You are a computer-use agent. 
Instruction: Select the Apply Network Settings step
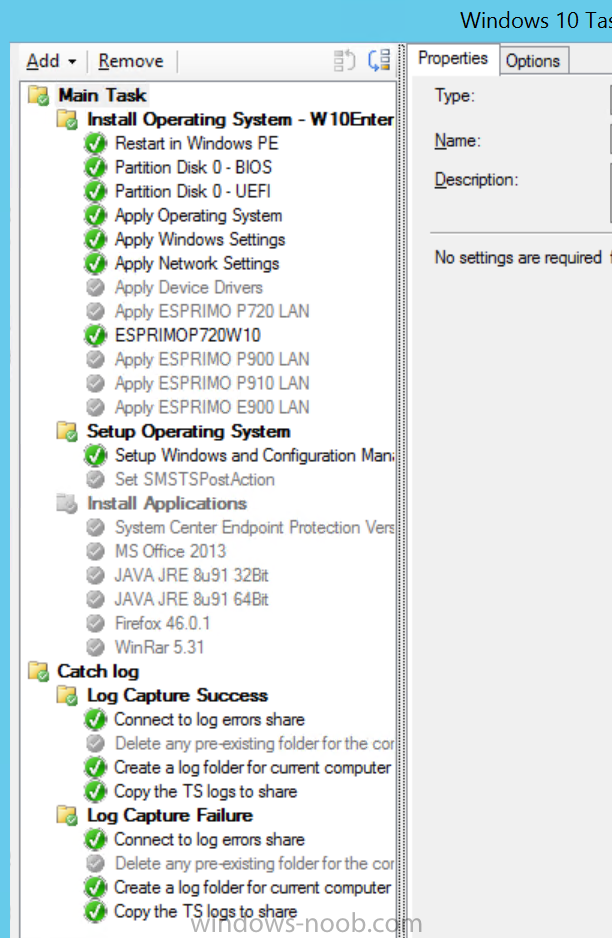point(197,263)
